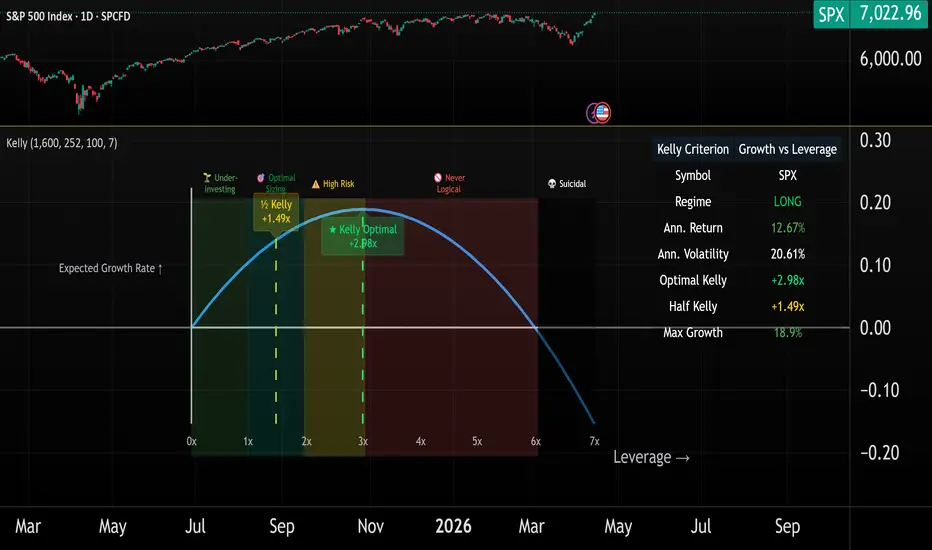Click the US flag economic event icon
The height and width of the screenshot is (550, 932).
click(x=603, y=112)
